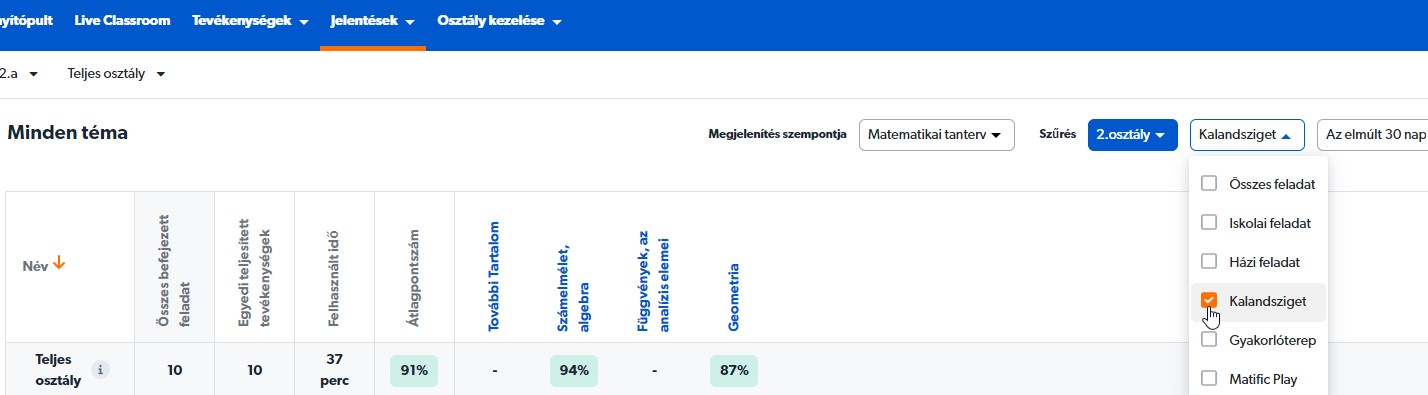The width and height of the screenshot is (1428, 395).
Task: Click the Geometria column heading link
Action: pyautogui.click(x=734, y=296)
